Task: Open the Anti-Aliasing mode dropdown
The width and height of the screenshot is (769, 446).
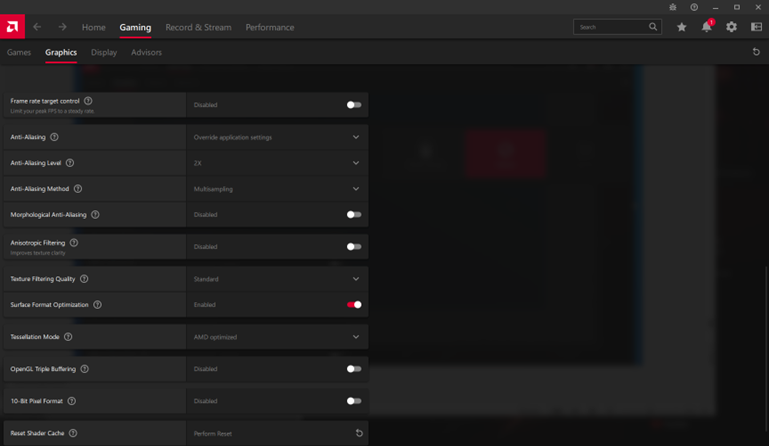Action: [x=277, y=137]
